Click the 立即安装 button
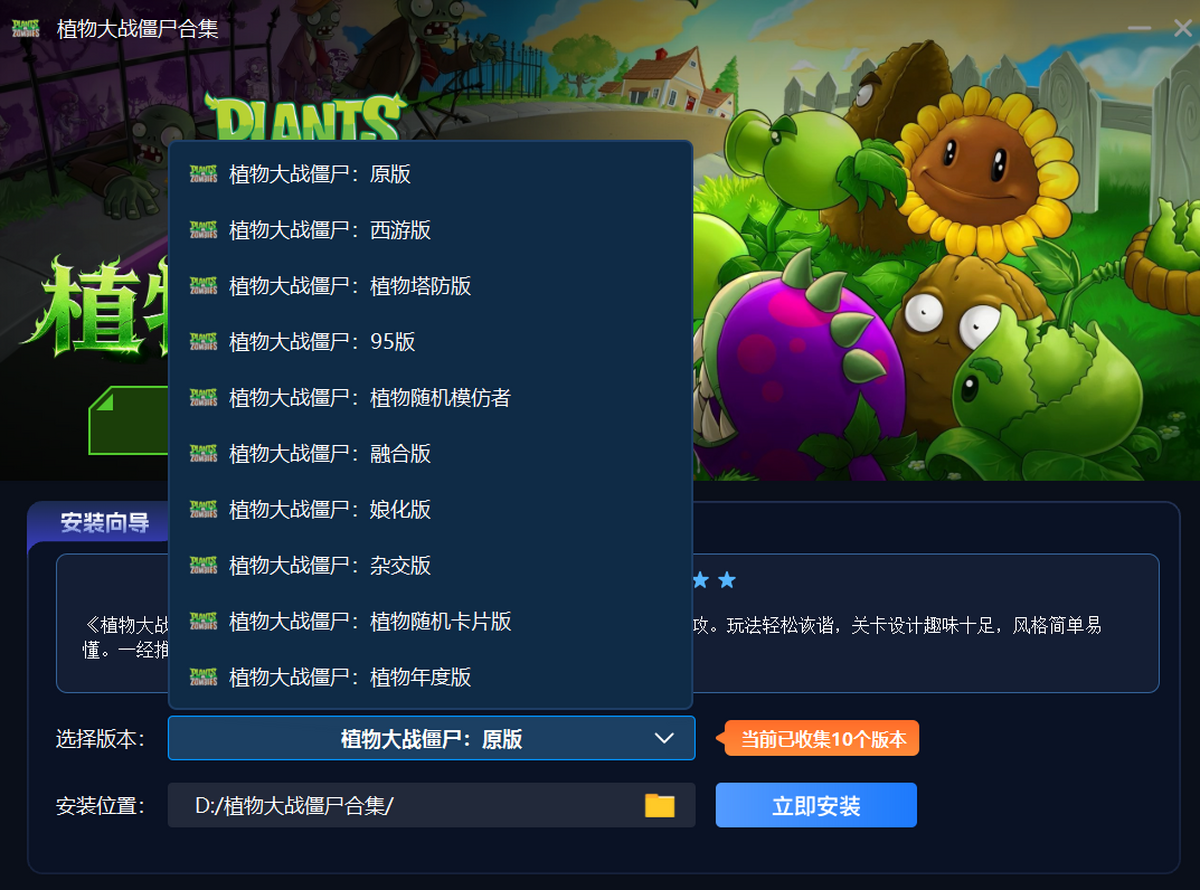This screenshot has width=1200, height=890. pyautogui.click(x=816, y=806)
